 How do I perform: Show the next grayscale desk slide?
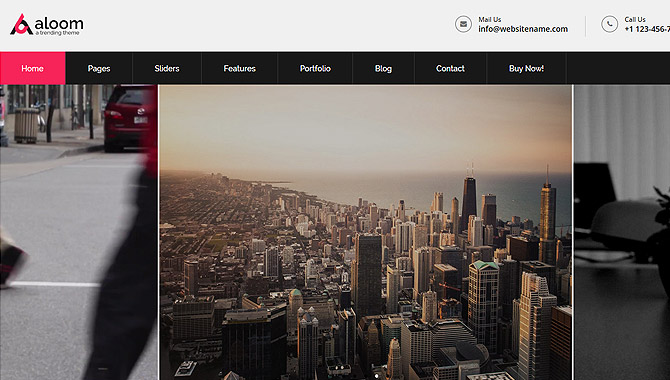tap(622, 232)
